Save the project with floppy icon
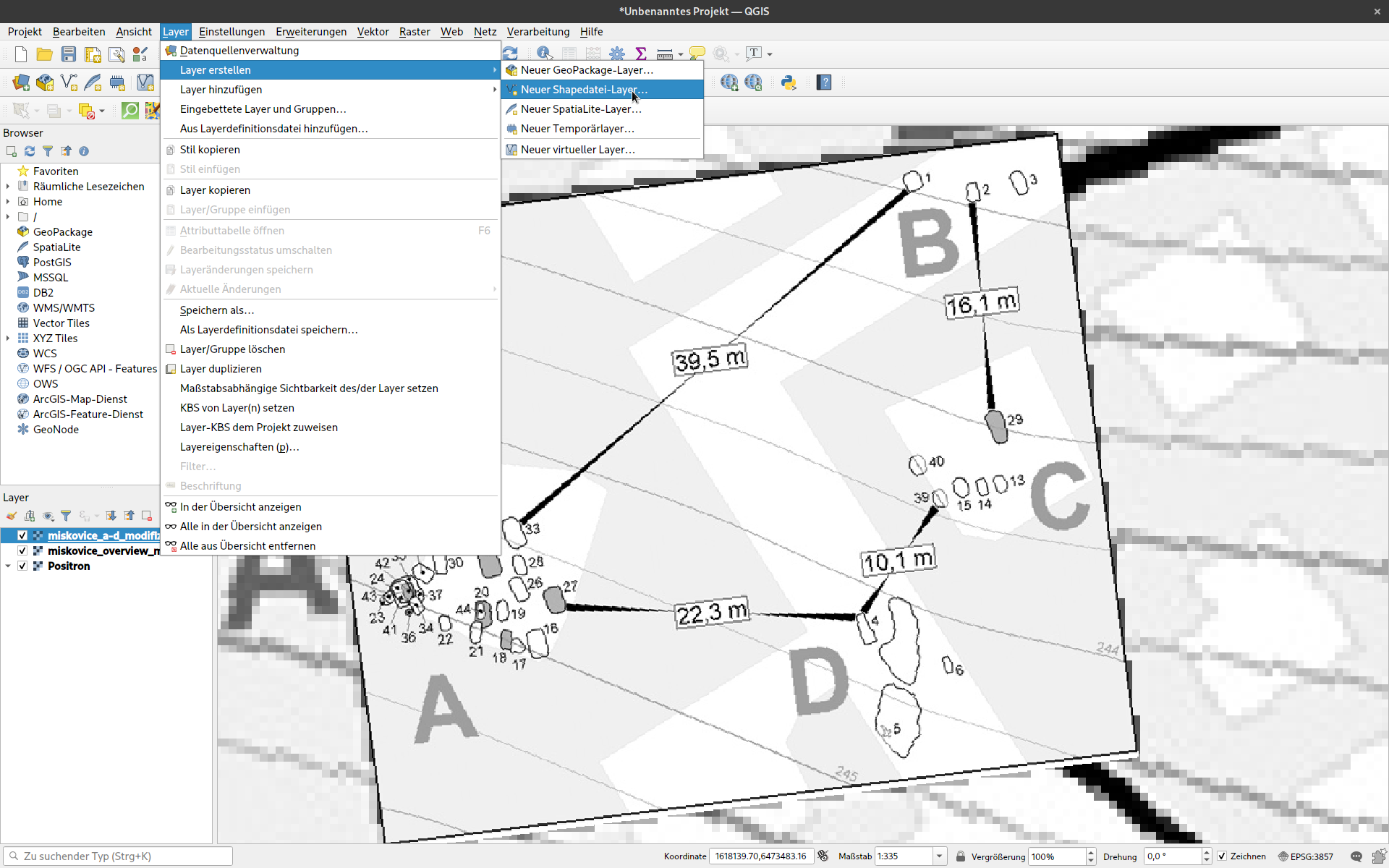The width and height of the screenshot is (1389, 868). [x=69, y=54]
